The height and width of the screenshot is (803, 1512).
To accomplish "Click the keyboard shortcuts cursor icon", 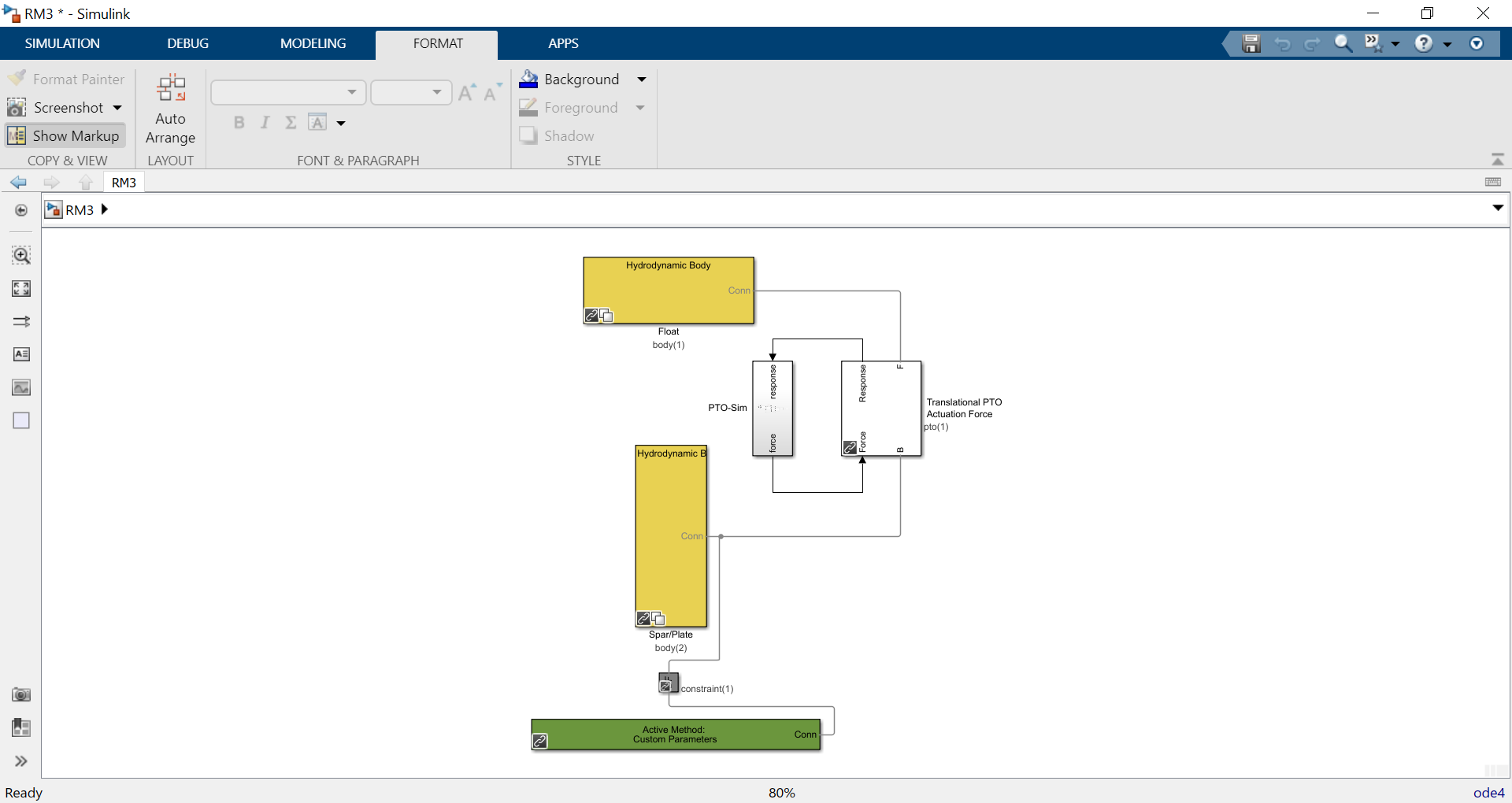I will pos(1373,43).
